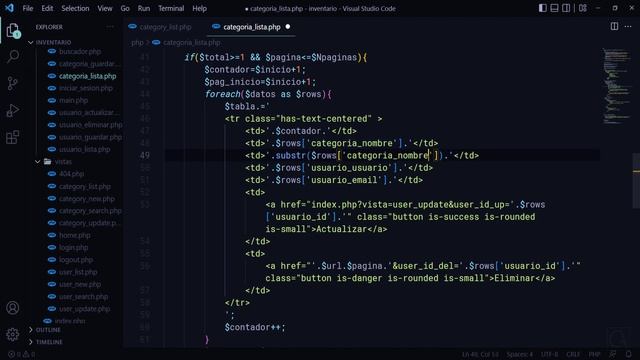The image size is (640, 360).
Task: Open usuario_lista.php in the explorer
Action: (x=84, y=149)
